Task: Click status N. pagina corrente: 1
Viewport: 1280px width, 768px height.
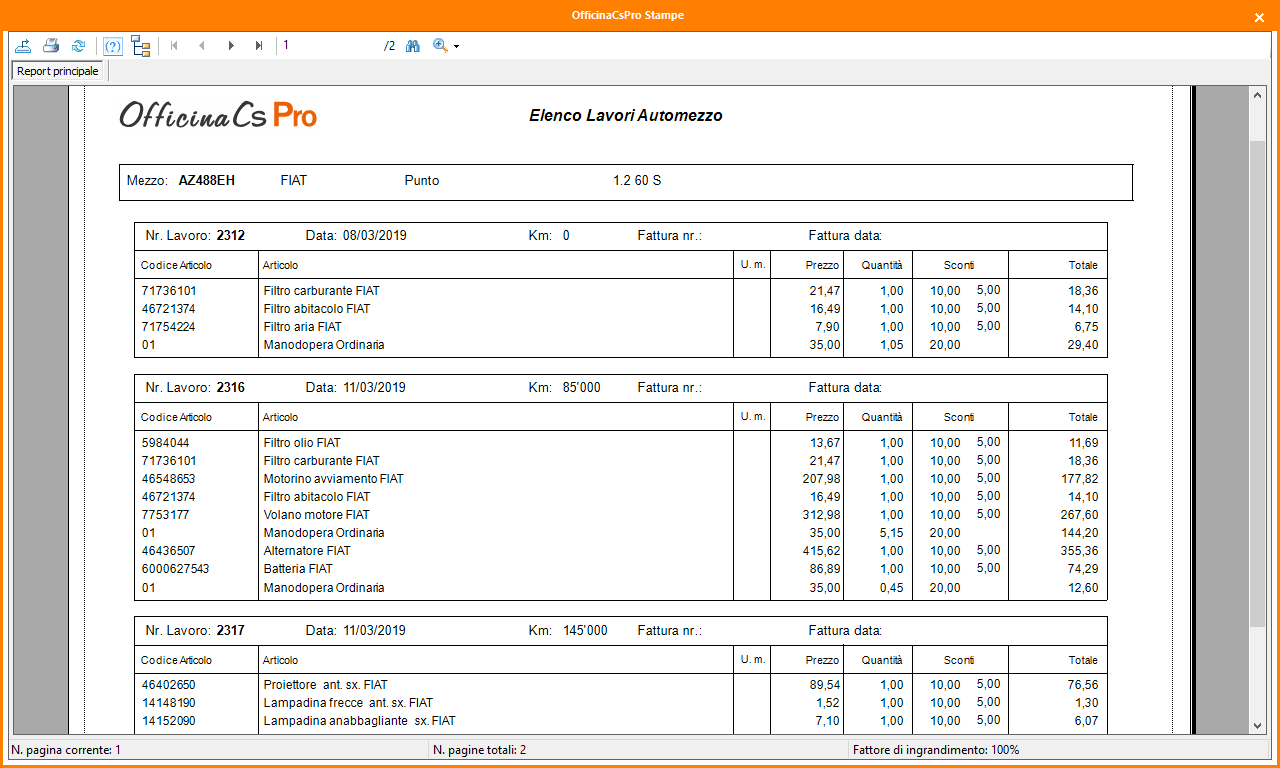Action: coord(67,750)
